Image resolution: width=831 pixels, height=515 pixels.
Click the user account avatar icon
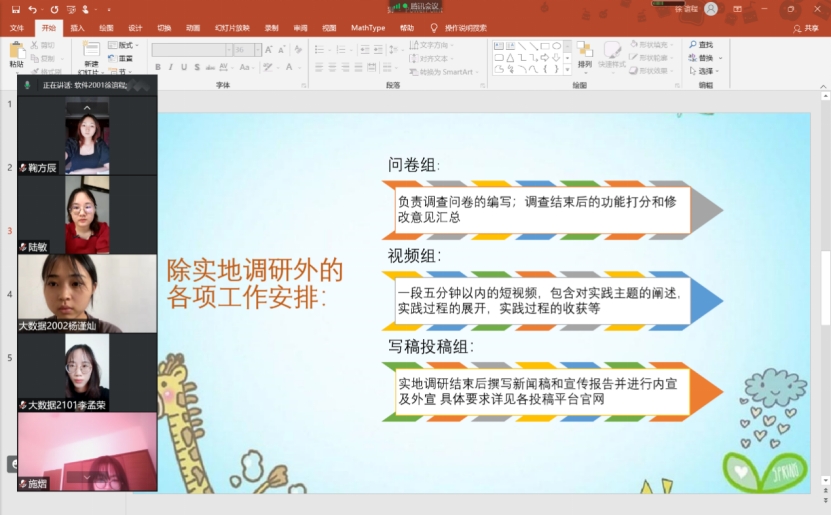(711, 9)
